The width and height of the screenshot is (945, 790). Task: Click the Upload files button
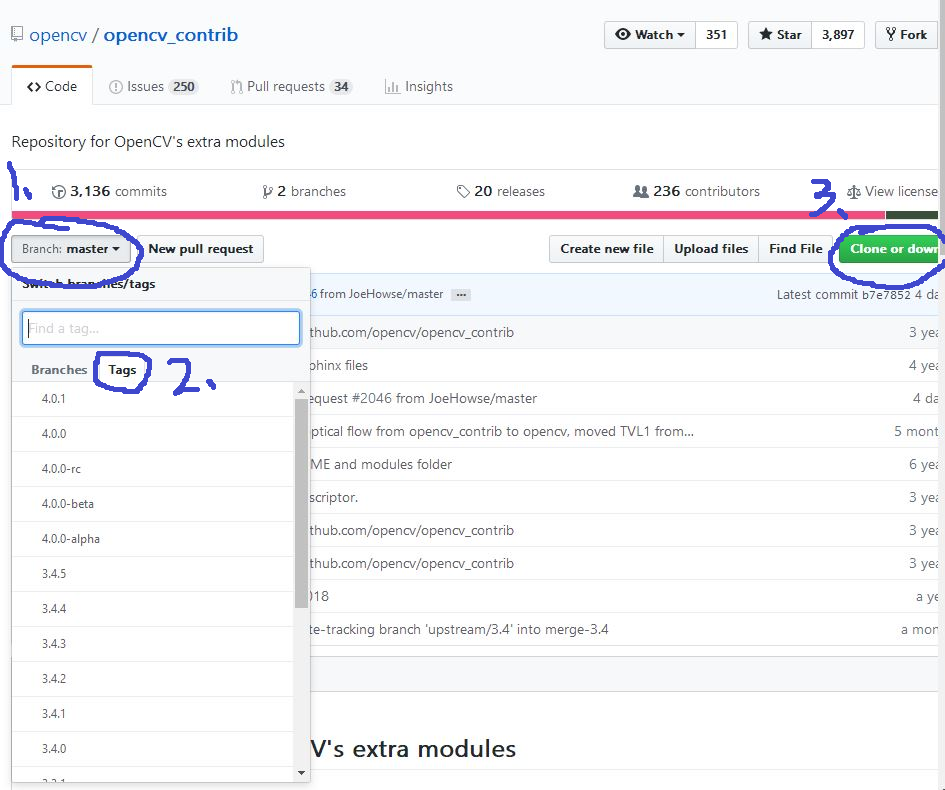click(710, 248)
